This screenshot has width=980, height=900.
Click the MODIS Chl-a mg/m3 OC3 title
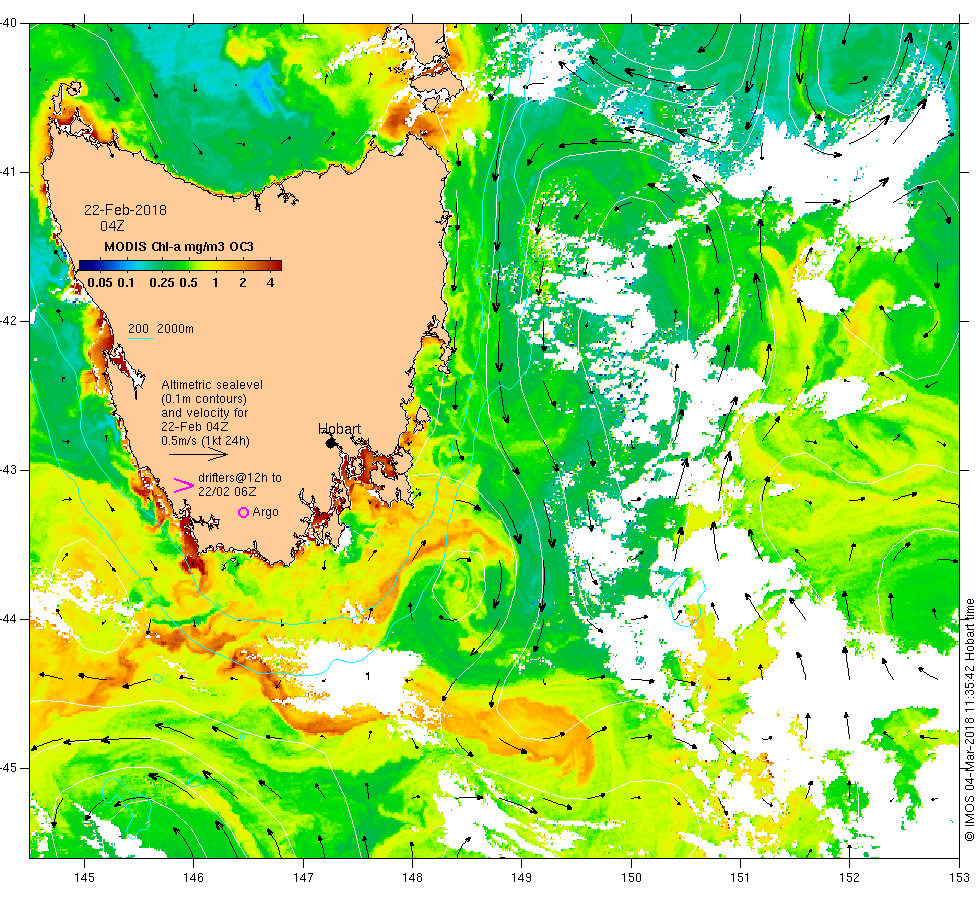pyautogui.click(x=179, y=247)
